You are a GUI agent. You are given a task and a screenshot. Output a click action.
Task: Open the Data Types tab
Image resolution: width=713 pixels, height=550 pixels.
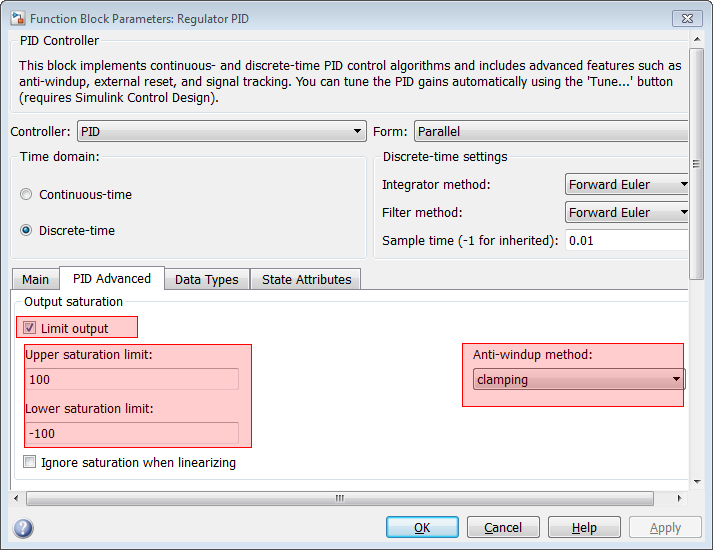click(206, 279)
